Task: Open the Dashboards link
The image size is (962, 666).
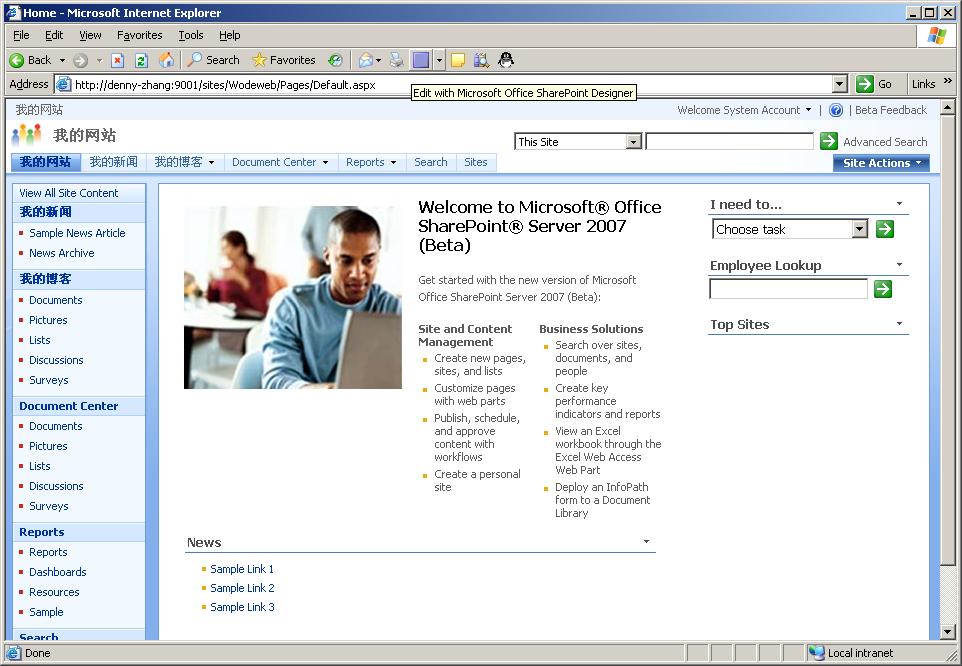Action: pos(58,572)
